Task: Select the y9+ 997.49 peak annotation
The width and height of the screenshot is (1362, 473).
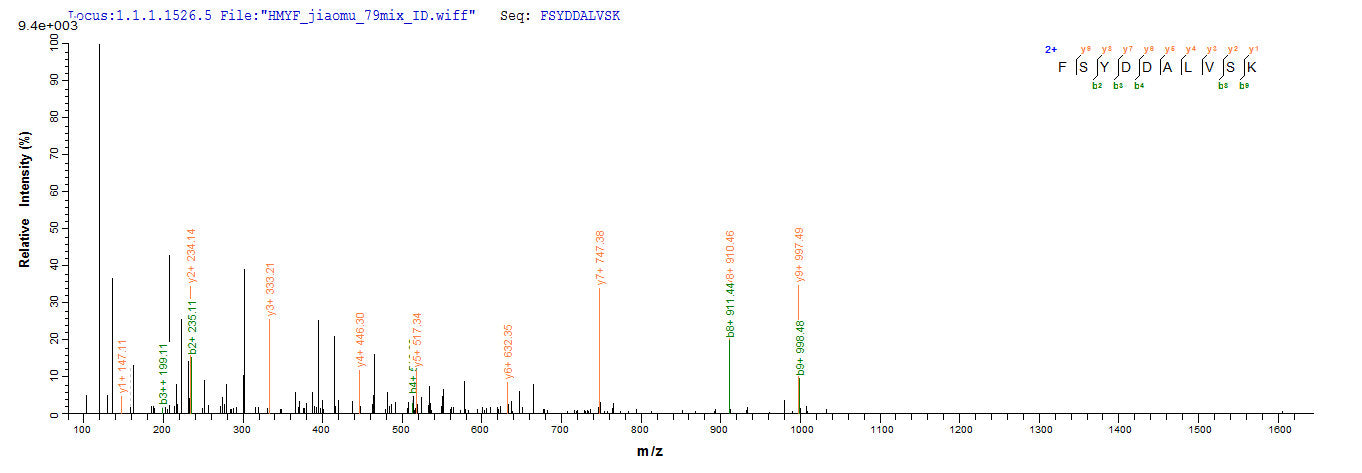Action: [x=799, y=255]
